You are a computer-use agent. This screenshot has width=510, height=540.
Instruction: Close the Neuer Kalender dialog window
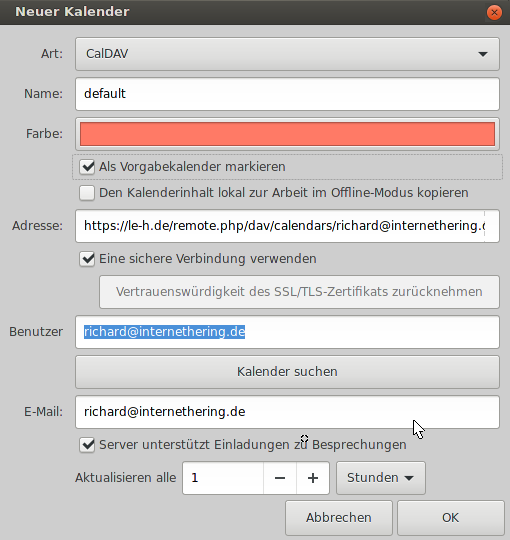(494, 13)
